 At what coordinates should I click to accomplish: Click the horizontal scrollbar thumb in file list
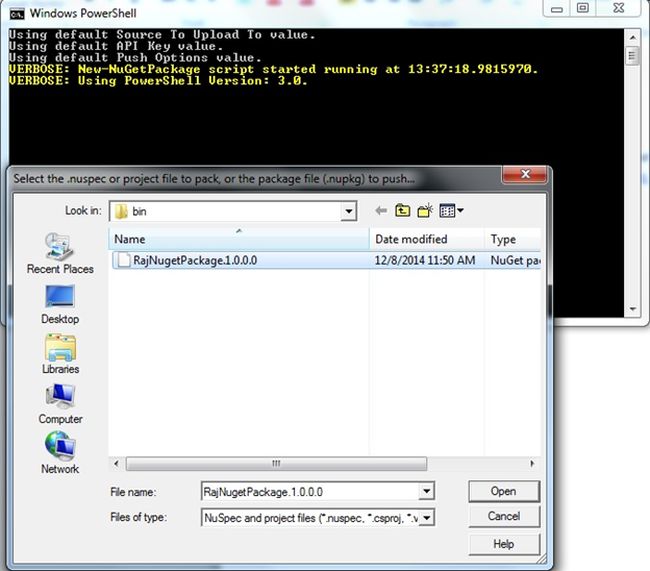point(276,464)
